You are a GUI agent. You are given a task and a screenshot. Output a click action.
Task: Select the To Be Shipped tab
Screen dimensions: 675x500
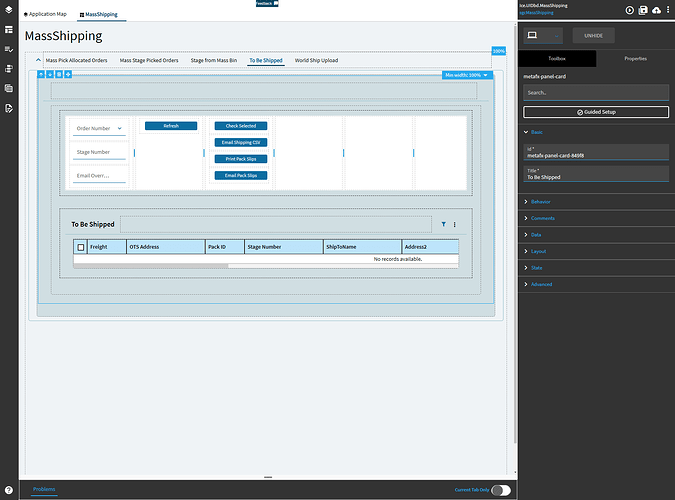pos(266,60)
